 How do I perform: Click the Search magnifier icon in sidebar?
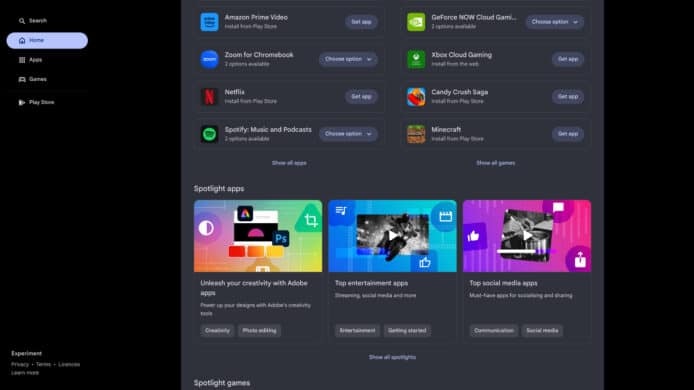click(22, 21)
